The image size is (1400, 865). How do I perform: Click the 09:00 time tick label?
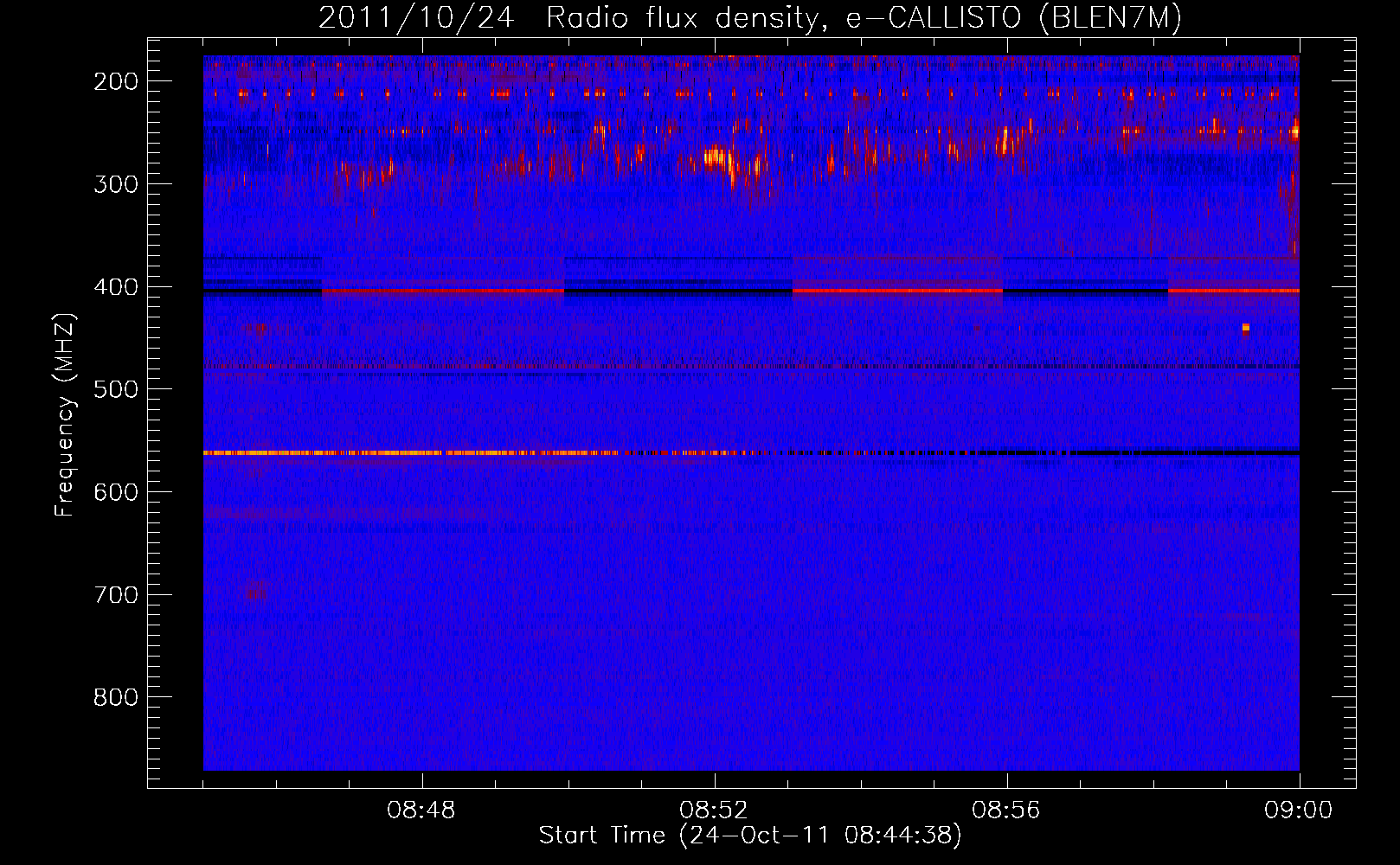tap(1299, 811)
